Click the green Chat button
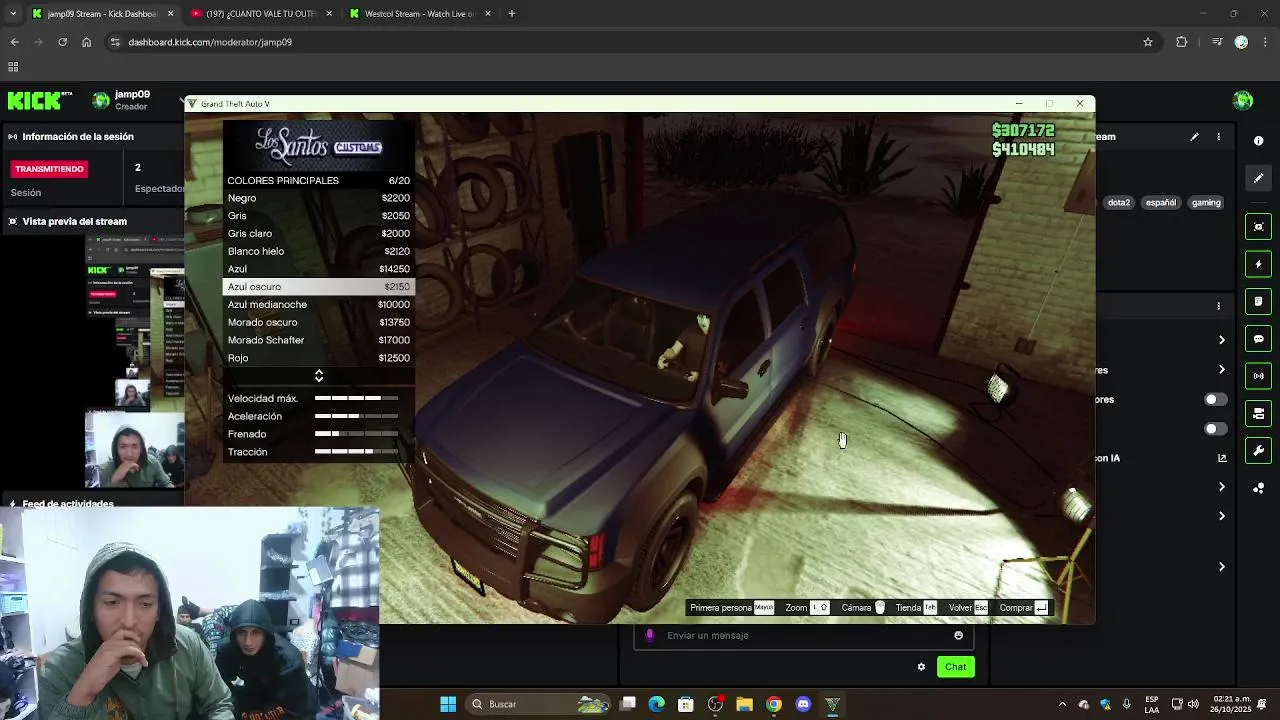The image size is (1280, 720). pos(956,667)
